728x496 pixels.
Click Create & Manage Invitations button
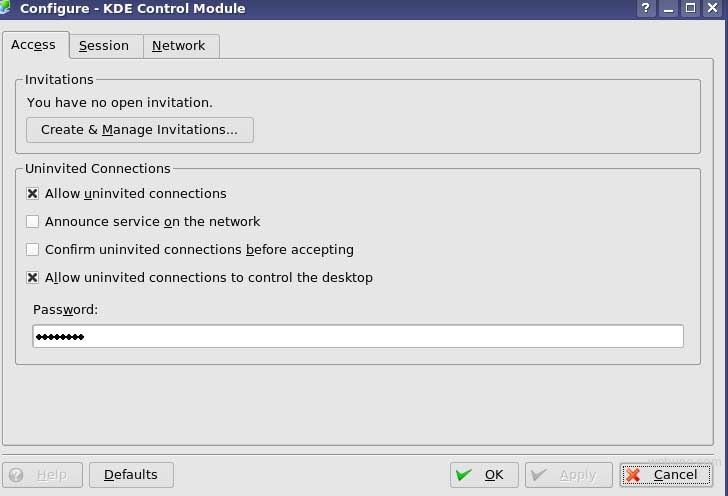click(x=140, y=130)
